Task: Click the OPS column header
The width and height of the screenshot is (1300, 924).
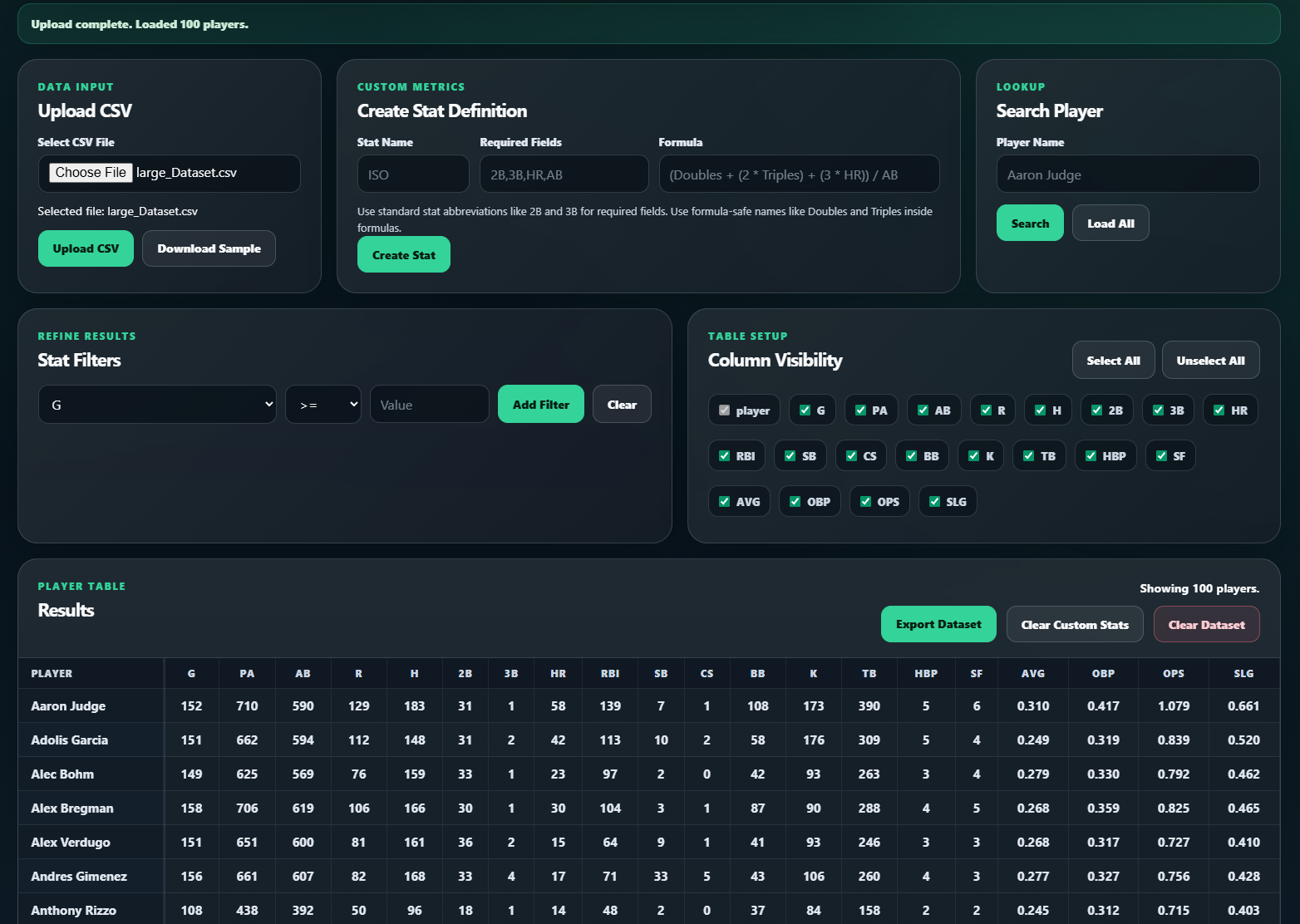Action: [1173, 673]
